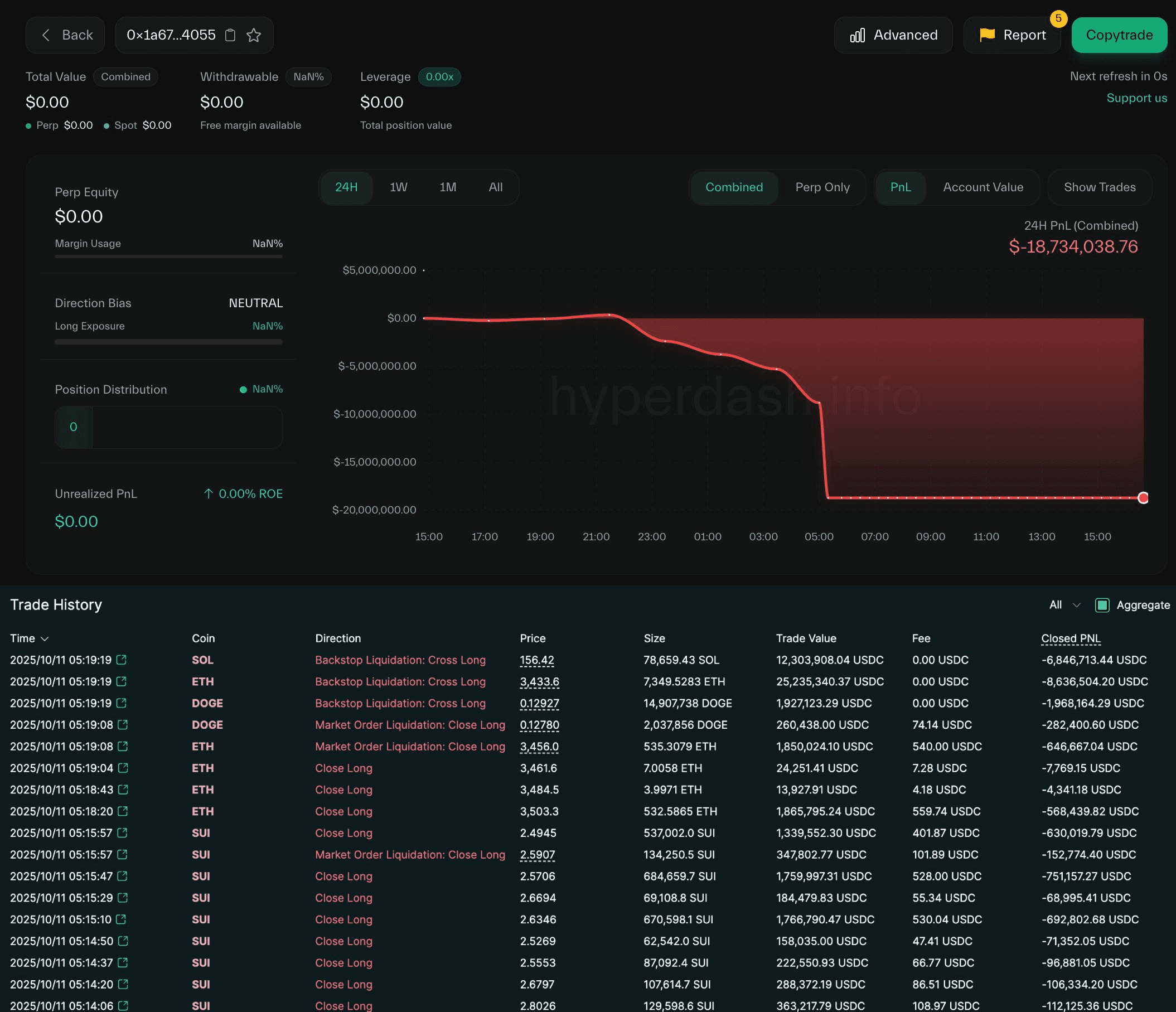Click the yellow Report flag icon
Viewport: 1176px width, 1012px height.
click(987, 35)
